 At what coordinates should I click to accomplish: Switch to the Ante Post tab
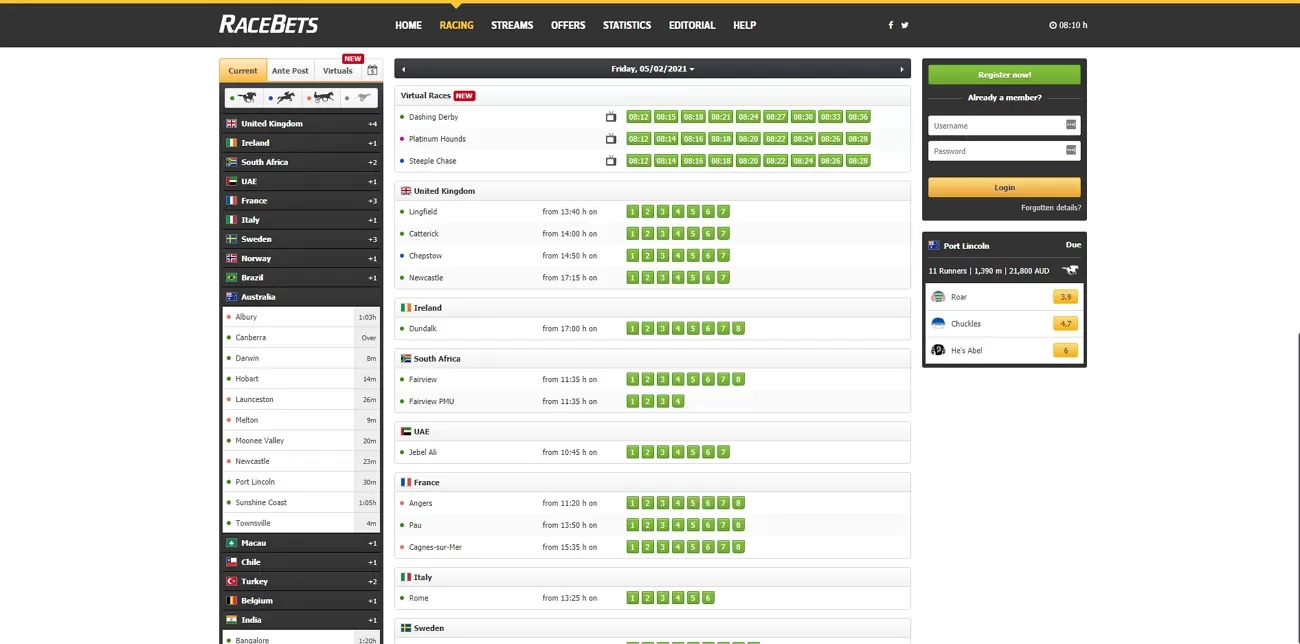point(291,71)
